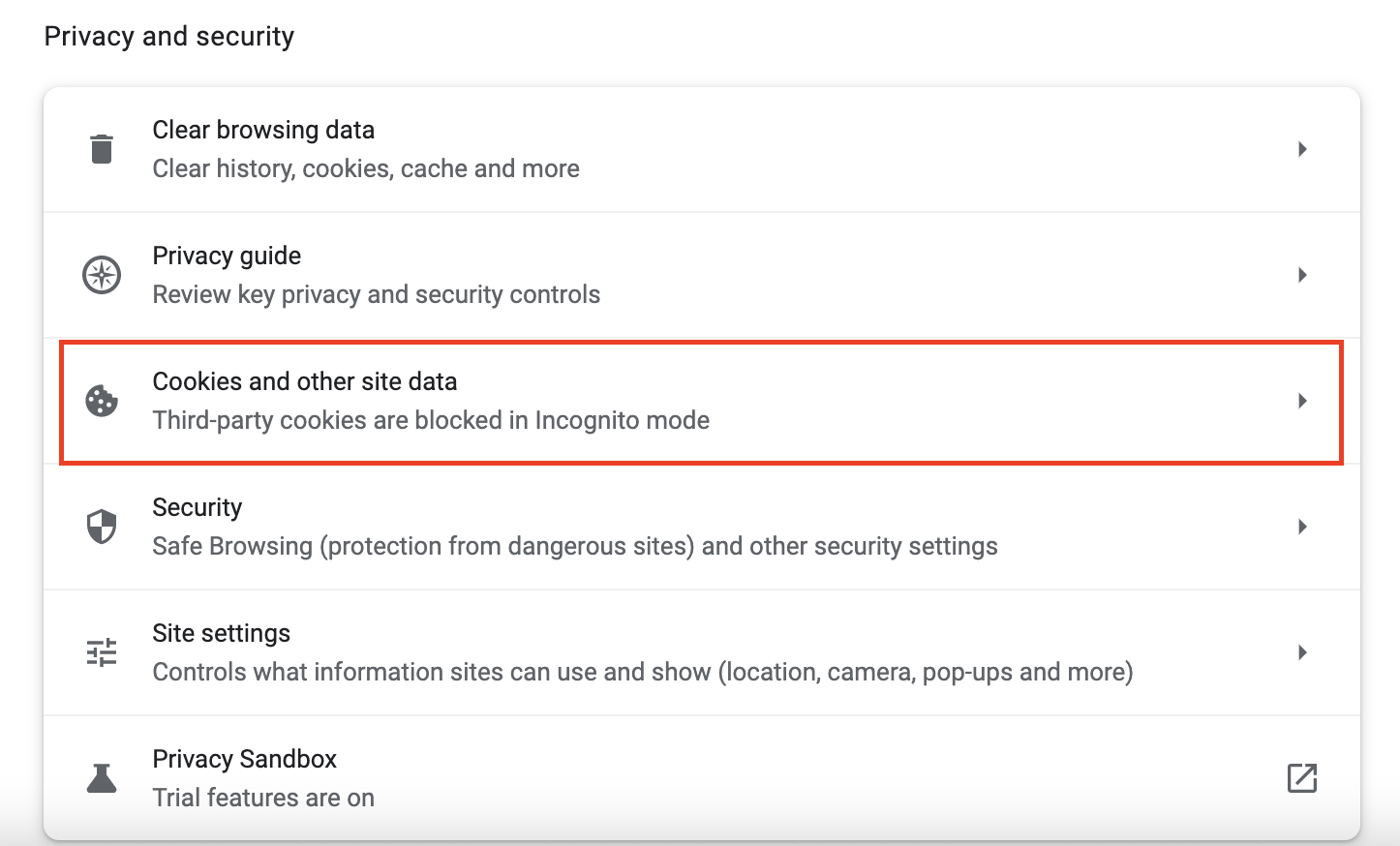Expand Cookies and other site data arrow

click(x=1302, y=401)
